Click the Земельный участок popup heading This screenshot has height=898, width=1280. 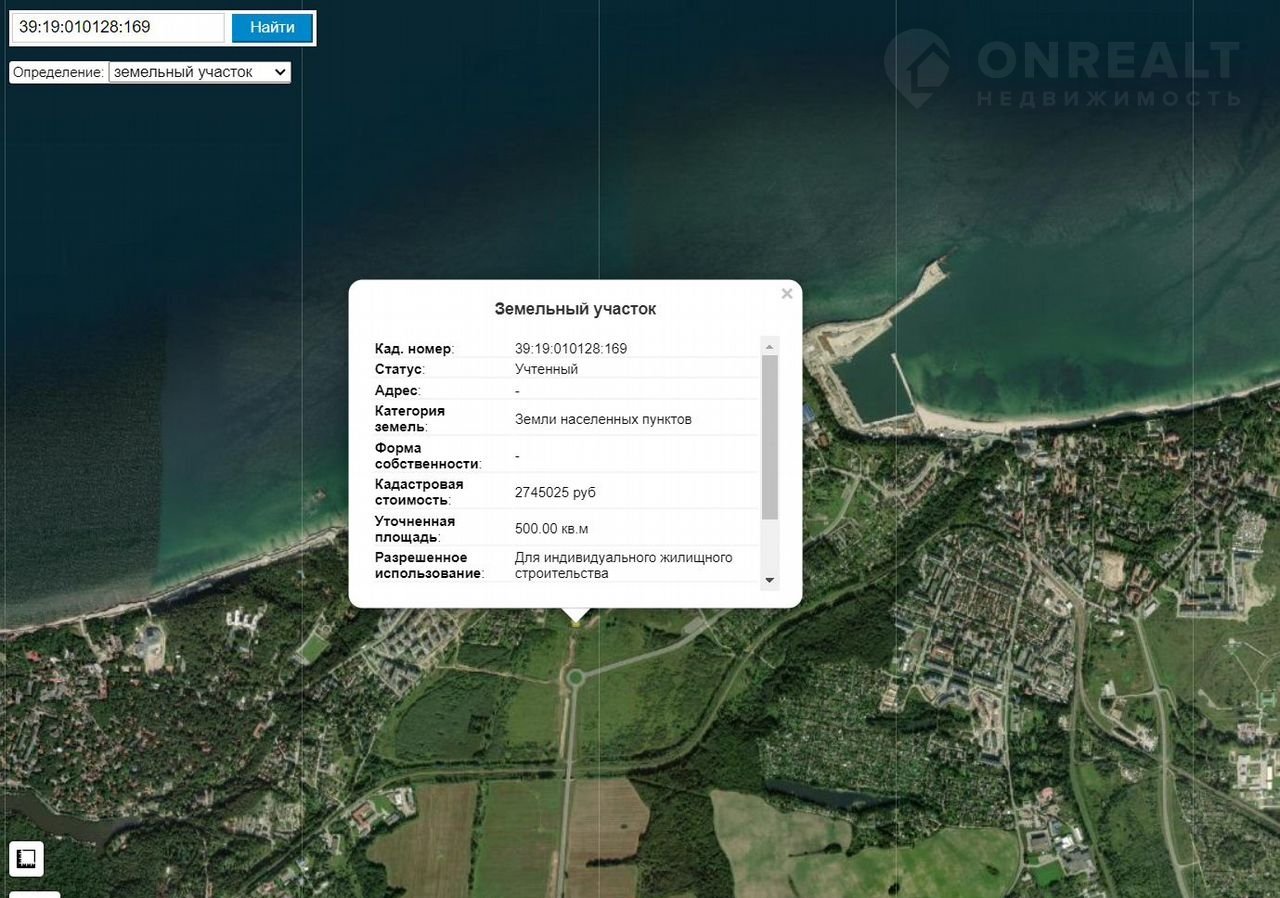[575, 309]
